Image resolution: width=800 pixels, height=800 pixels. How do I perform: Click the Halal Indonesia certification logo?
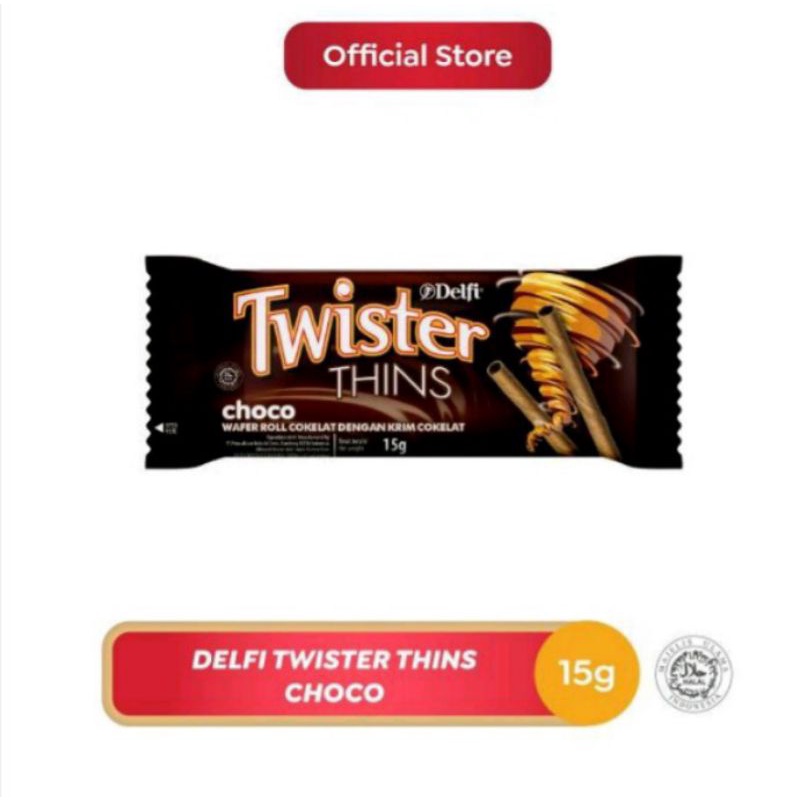[x=693, y=673]
